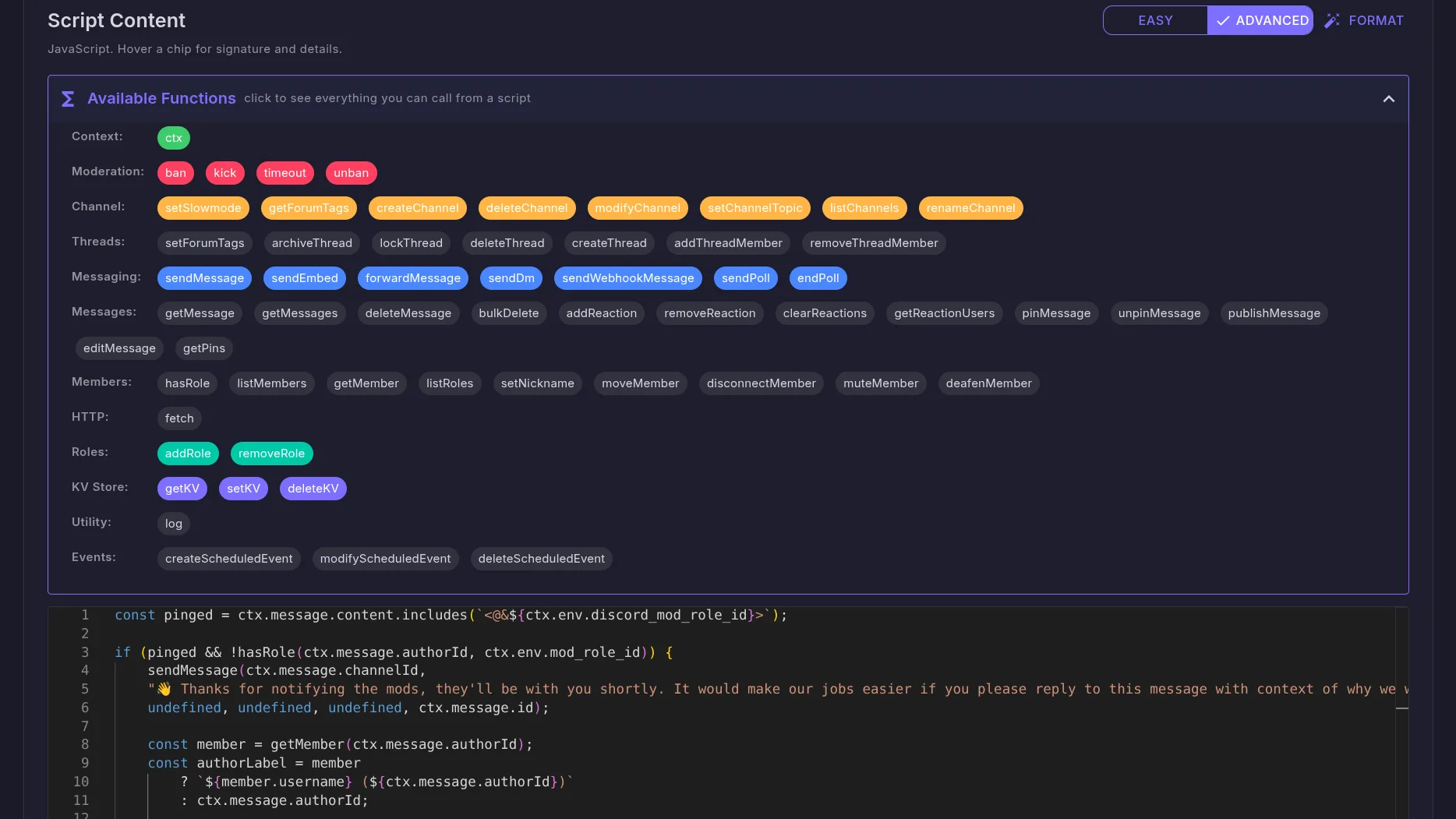Select the sendPoll chip
The height and width of the screenshot is (819, 1456).
coord(746,278)
